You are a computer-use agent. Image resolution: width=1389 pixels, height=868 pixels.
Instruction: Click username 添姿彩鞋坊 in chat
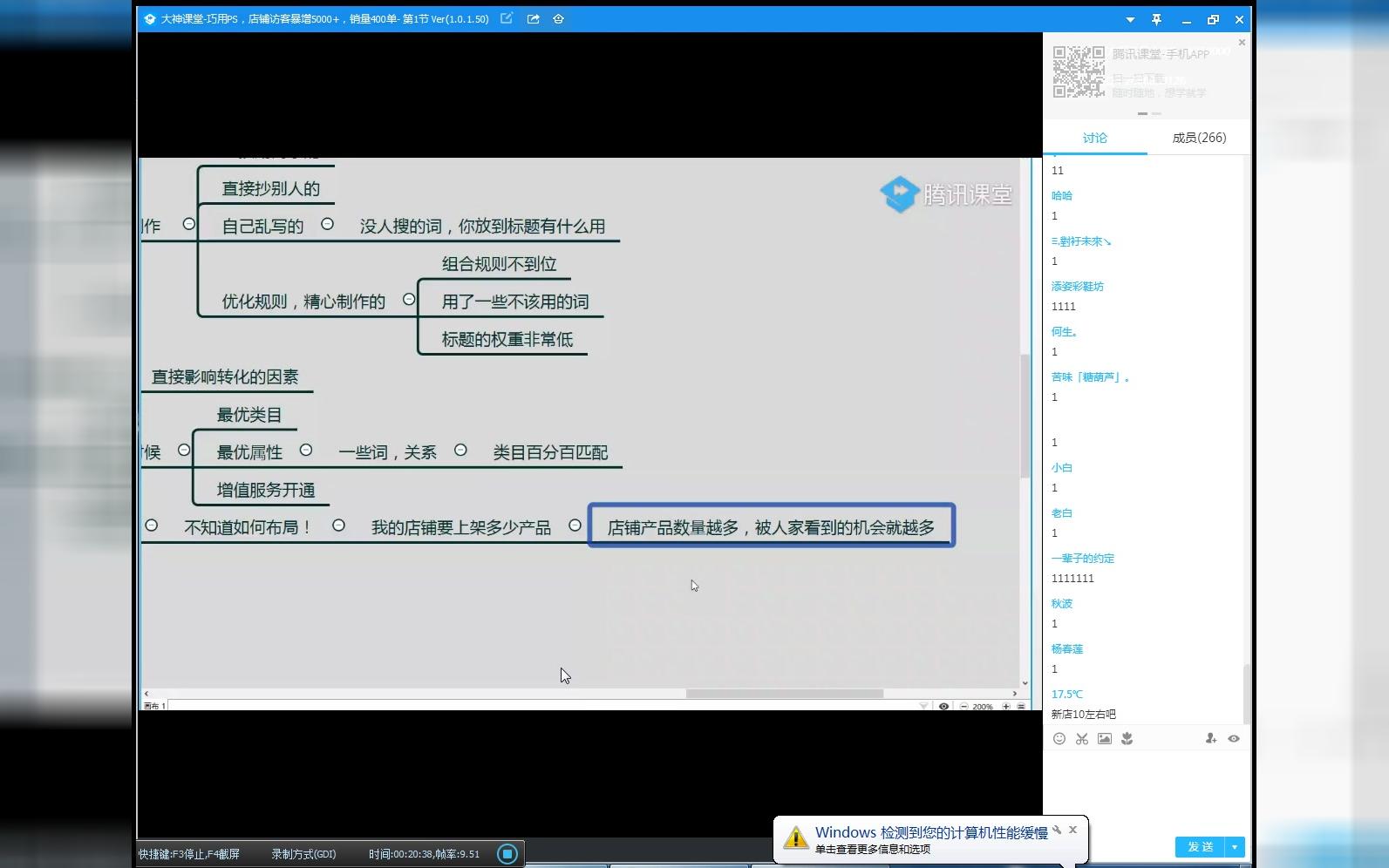click(1077, 286)
